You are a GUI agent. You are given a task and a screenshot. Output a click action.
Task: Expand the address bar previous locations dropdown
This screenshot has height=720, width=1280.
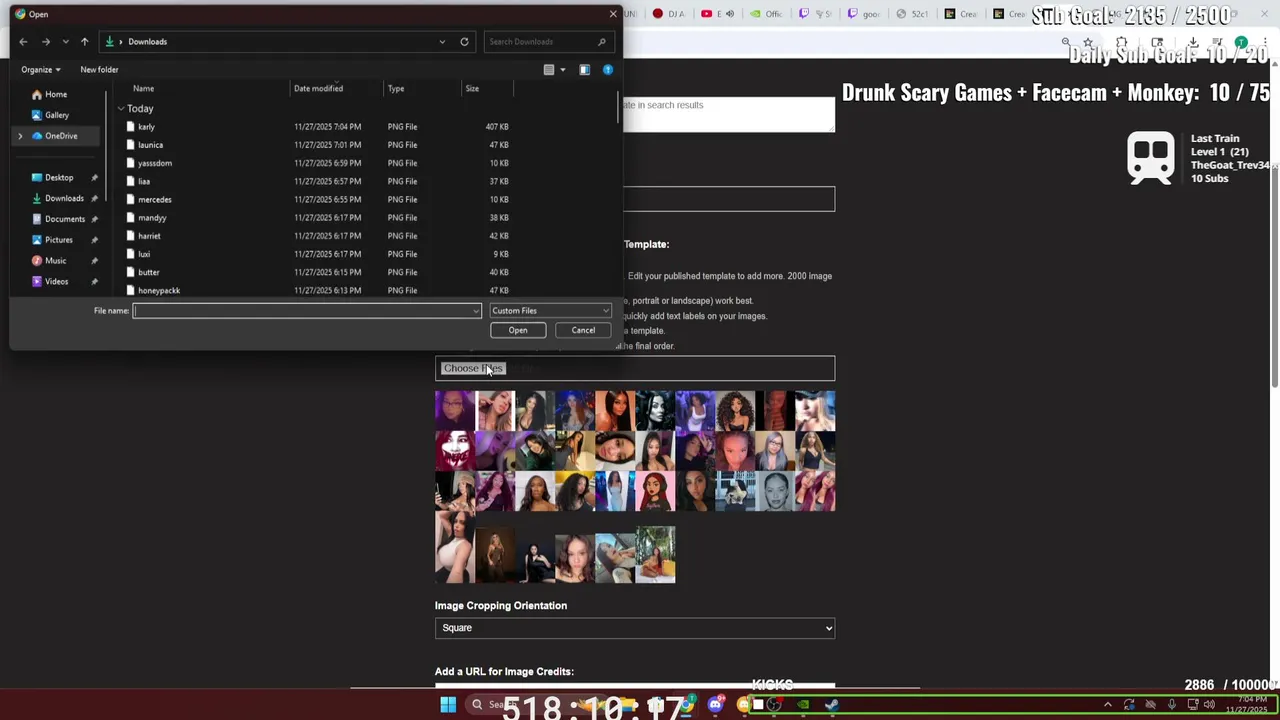442,42
